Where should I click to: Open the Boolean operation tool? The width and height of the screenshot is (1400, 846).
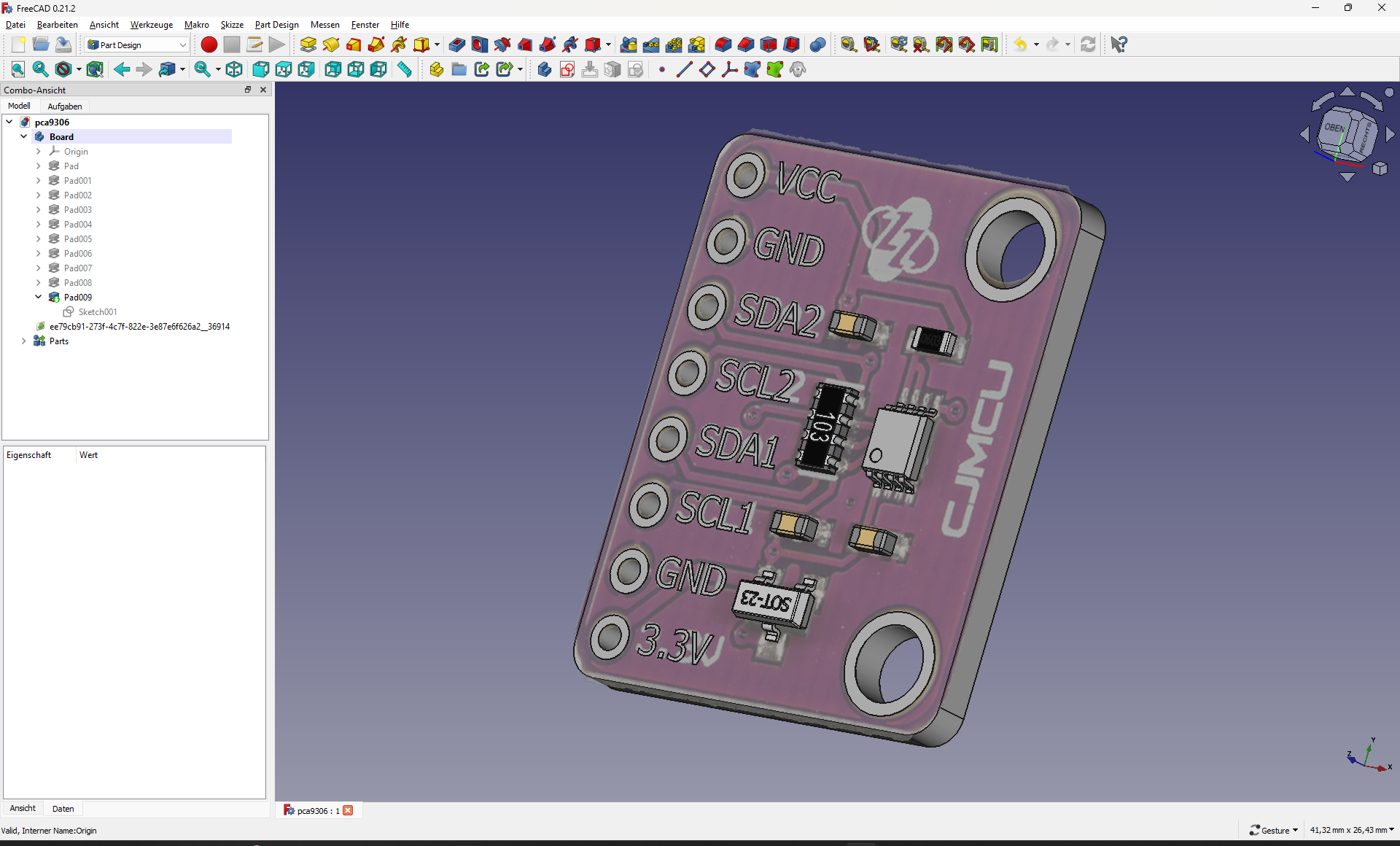pos(817,44)
